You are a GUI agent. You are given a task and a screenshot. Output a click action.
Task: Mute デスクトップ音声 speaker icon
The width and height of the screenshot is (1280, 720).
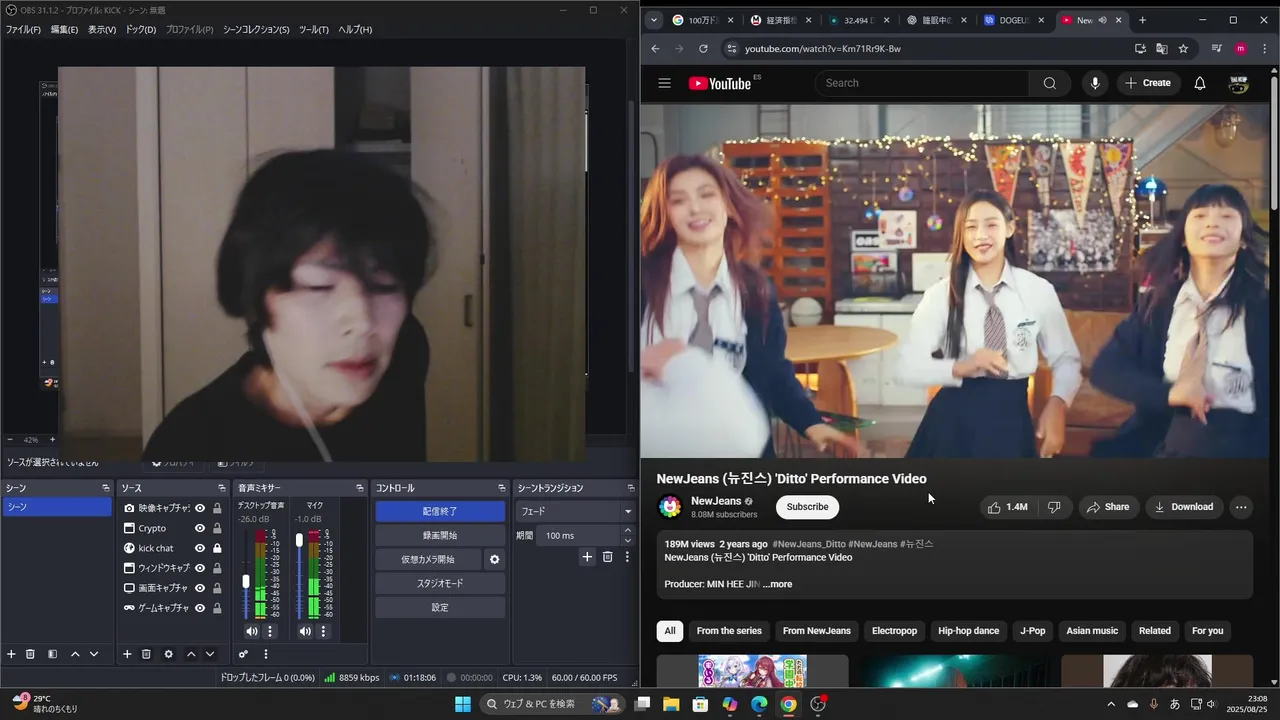[251, 631]
